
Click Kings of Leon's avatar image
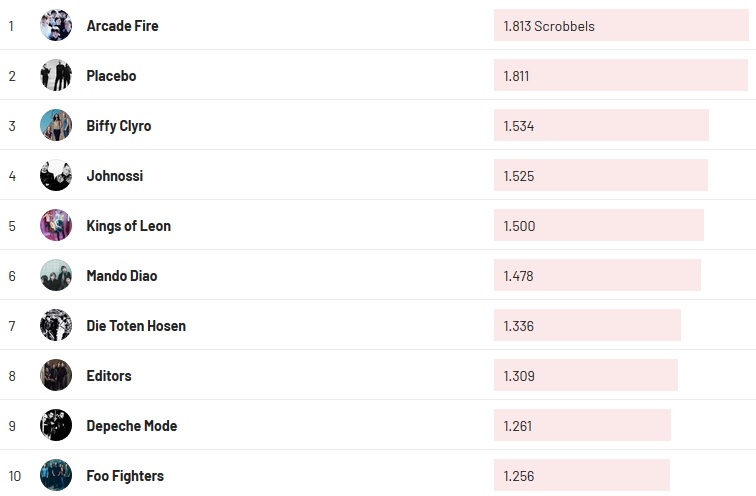pyautogui.click(x=56, y=225)
